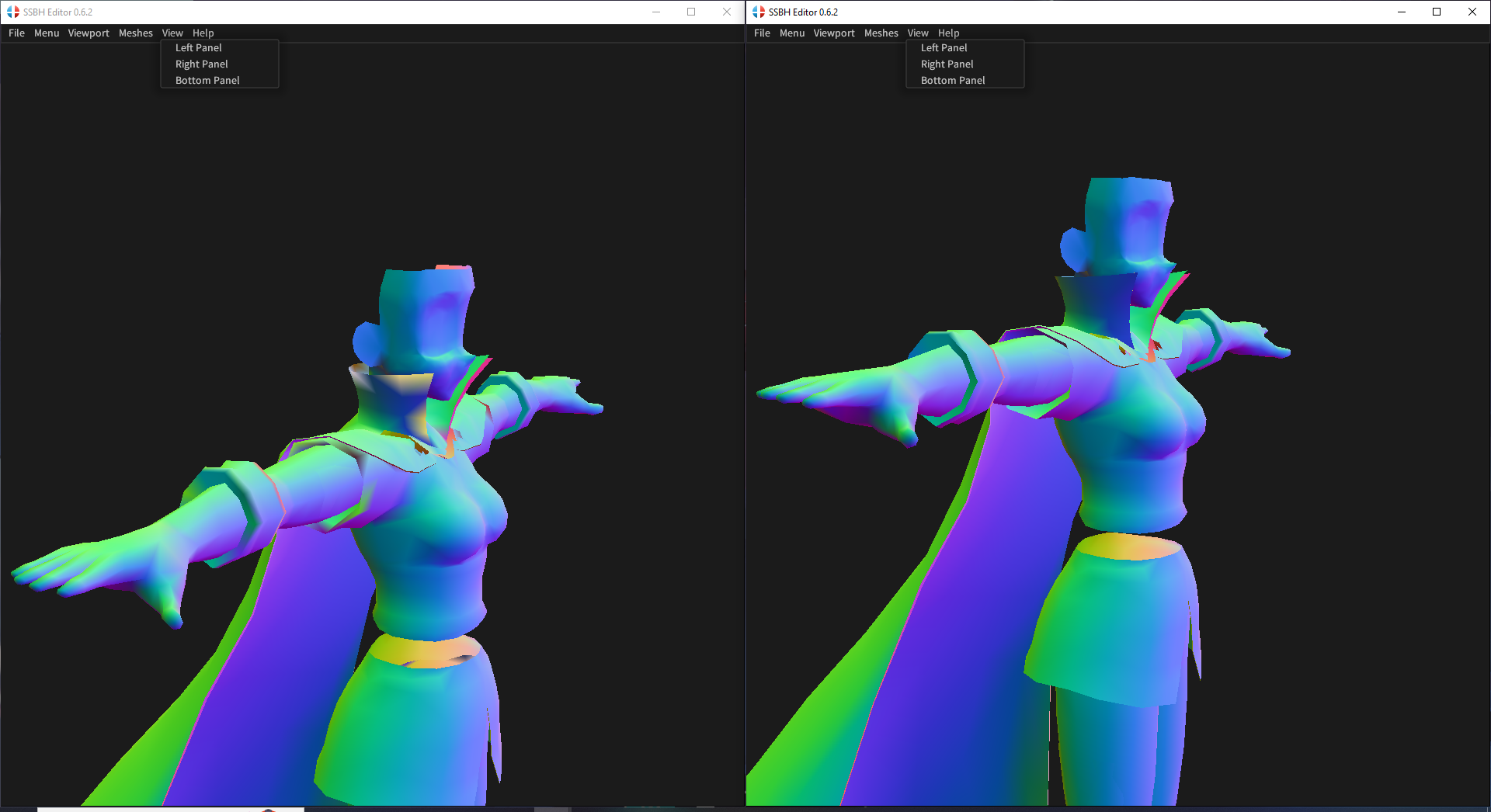Show the Right Panel from right window's View menu

coord(946,64)
